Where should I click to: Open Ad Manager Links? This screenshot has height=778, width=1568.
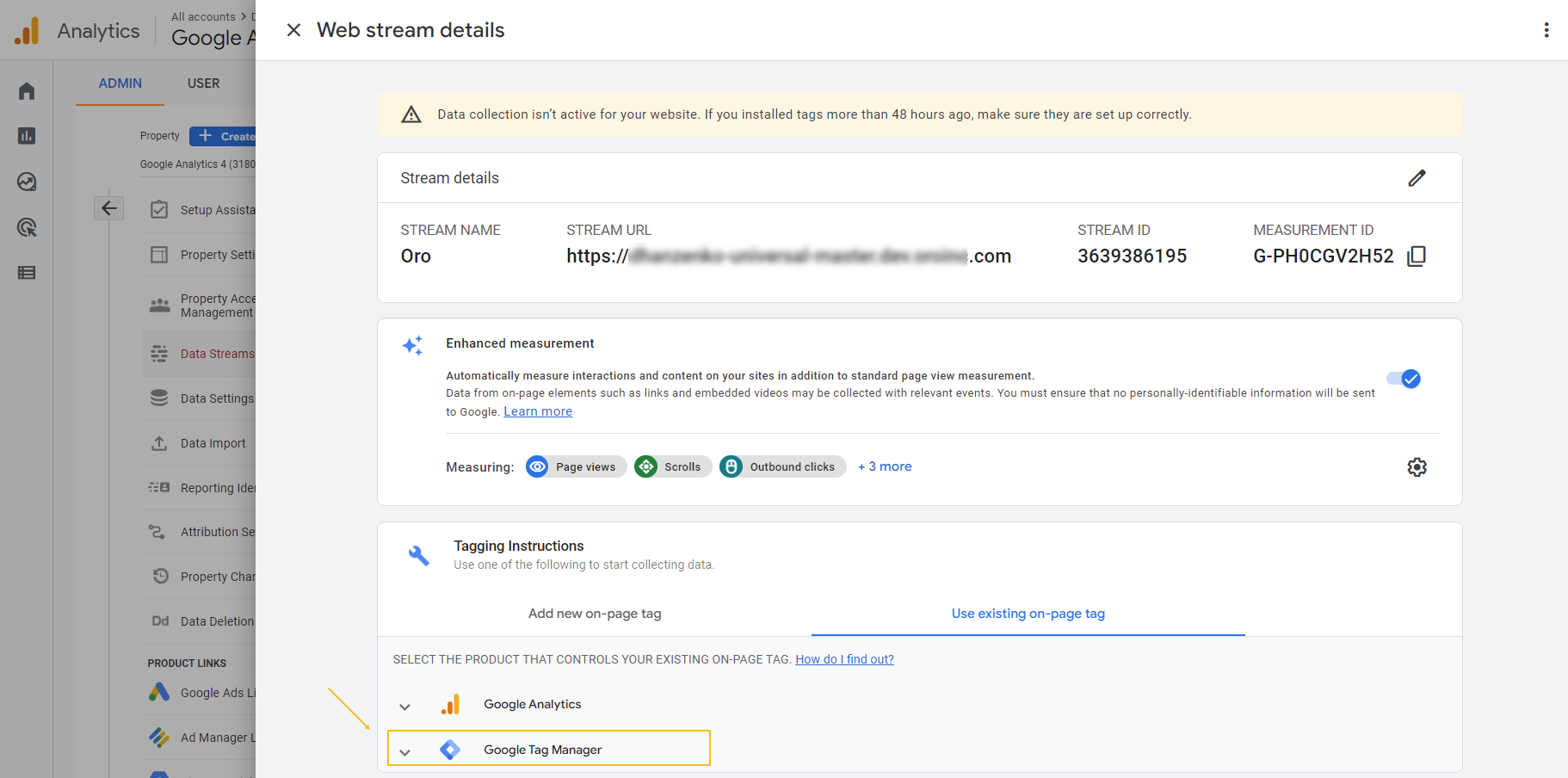199,738
